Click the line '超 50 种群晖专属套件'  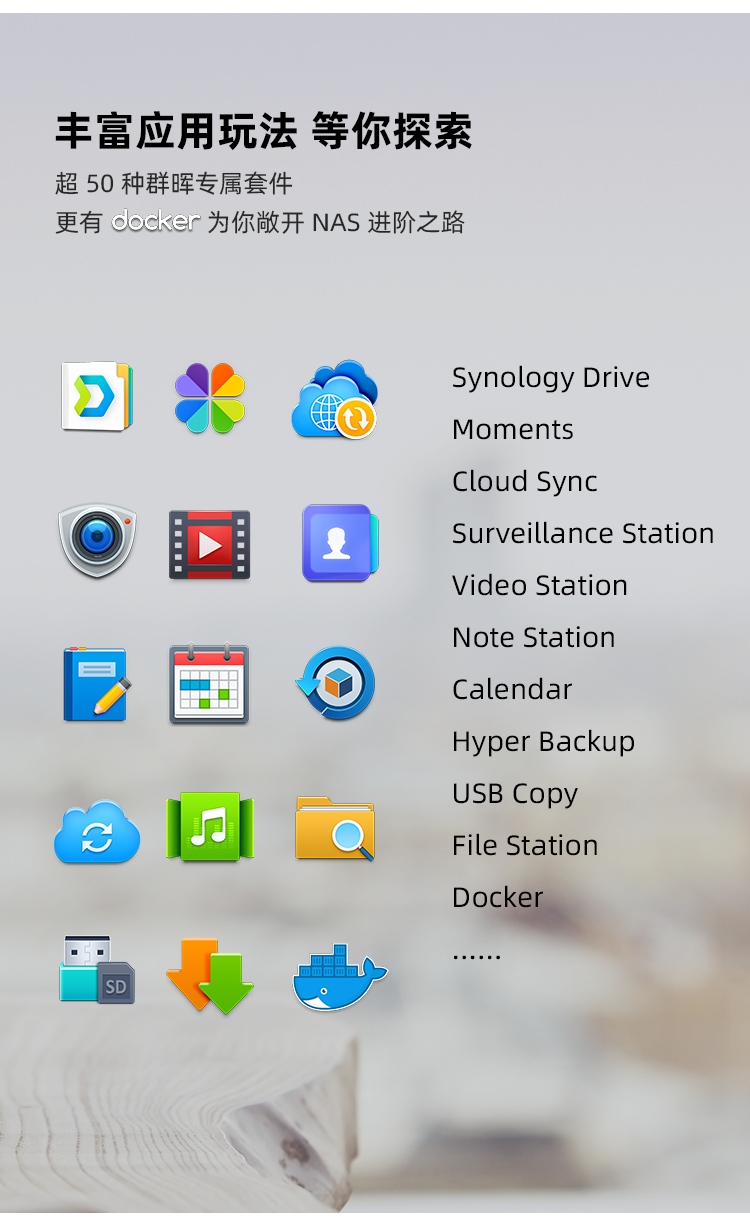(x=174, y=183)
